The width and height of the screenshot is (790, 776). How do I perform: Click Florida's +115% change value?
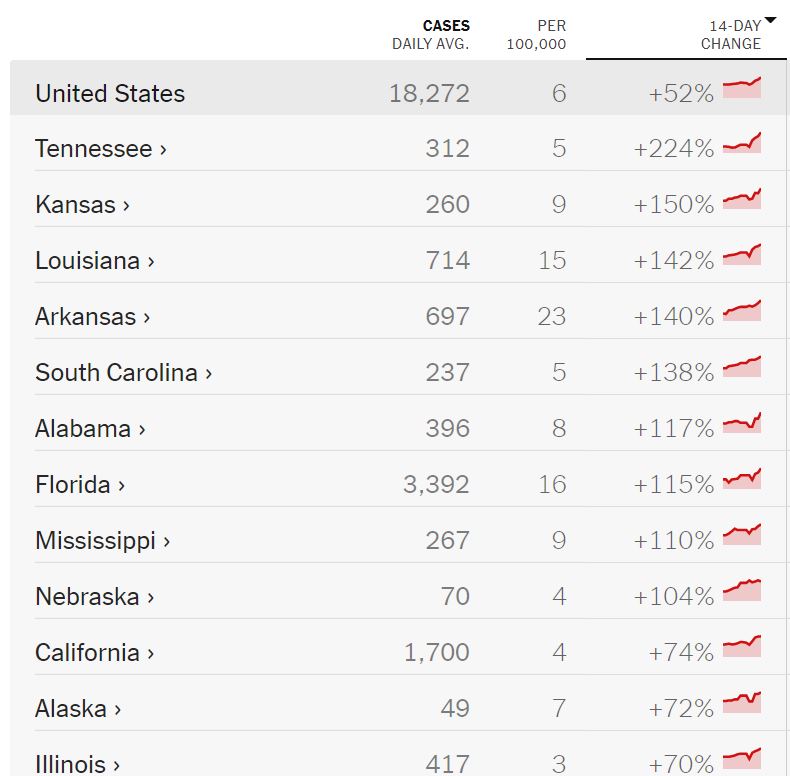click(673, 485)
